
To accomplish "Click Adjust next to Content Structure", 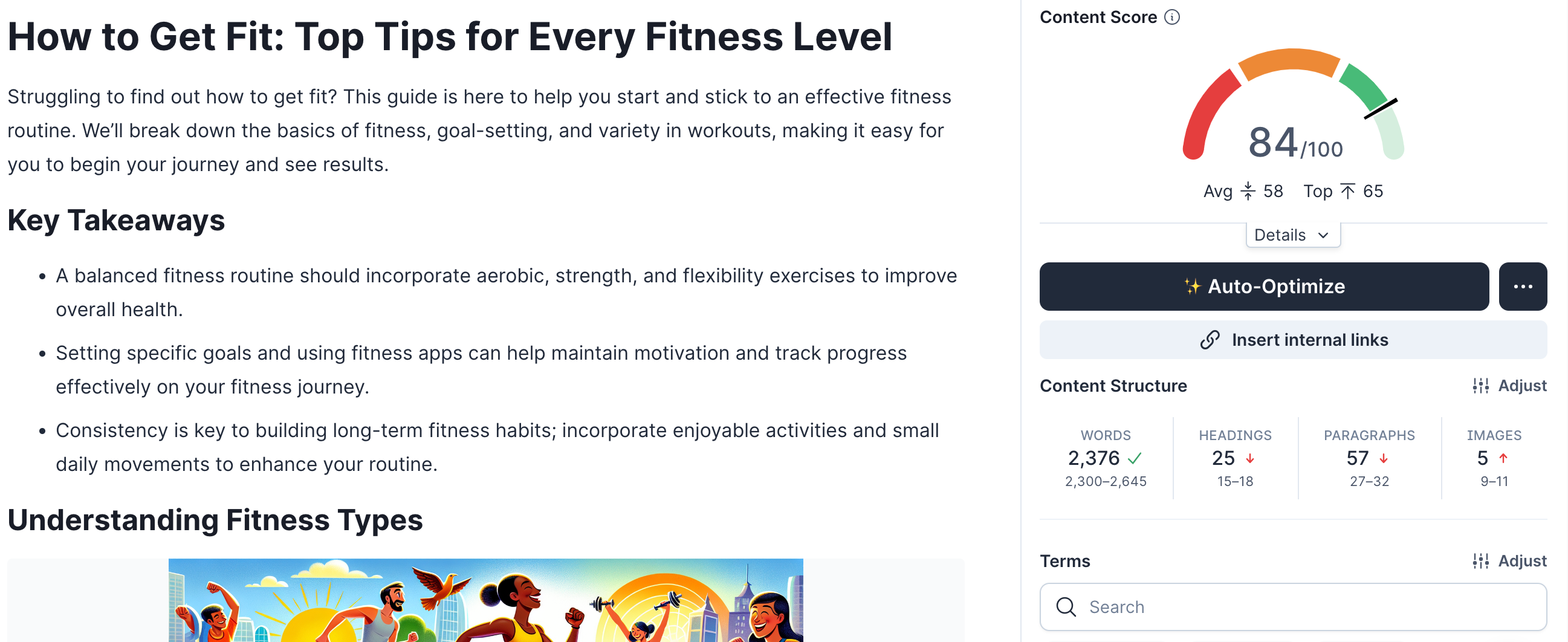I will pyautogui.click(x=1521, y=386).
